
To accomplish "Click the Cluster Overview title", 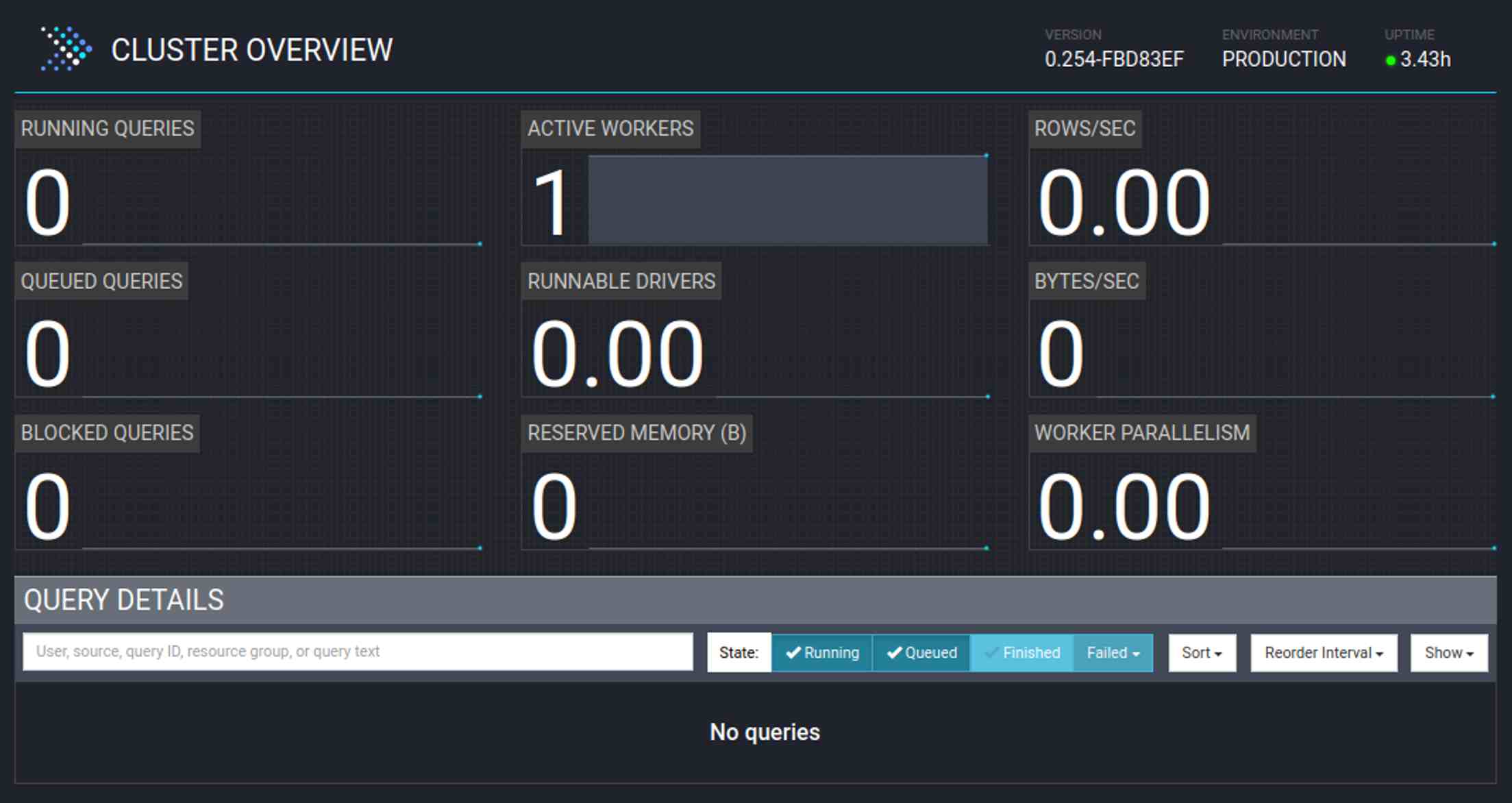I will (251, 50).
